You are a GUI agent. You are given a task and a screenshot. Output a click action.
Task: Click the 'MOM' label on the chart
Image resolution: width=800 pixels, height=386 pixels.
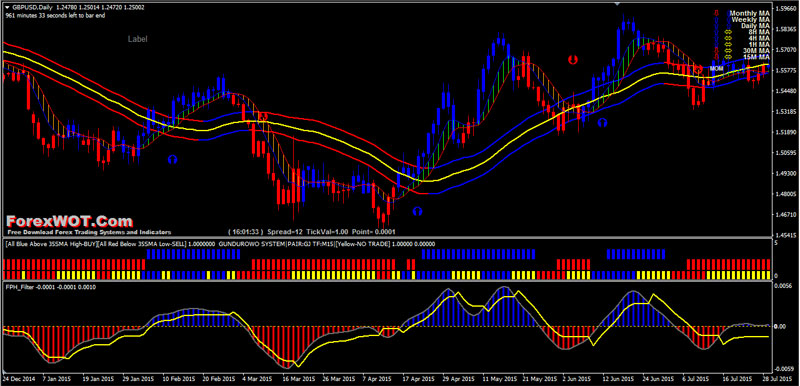[x=716, y=68]
